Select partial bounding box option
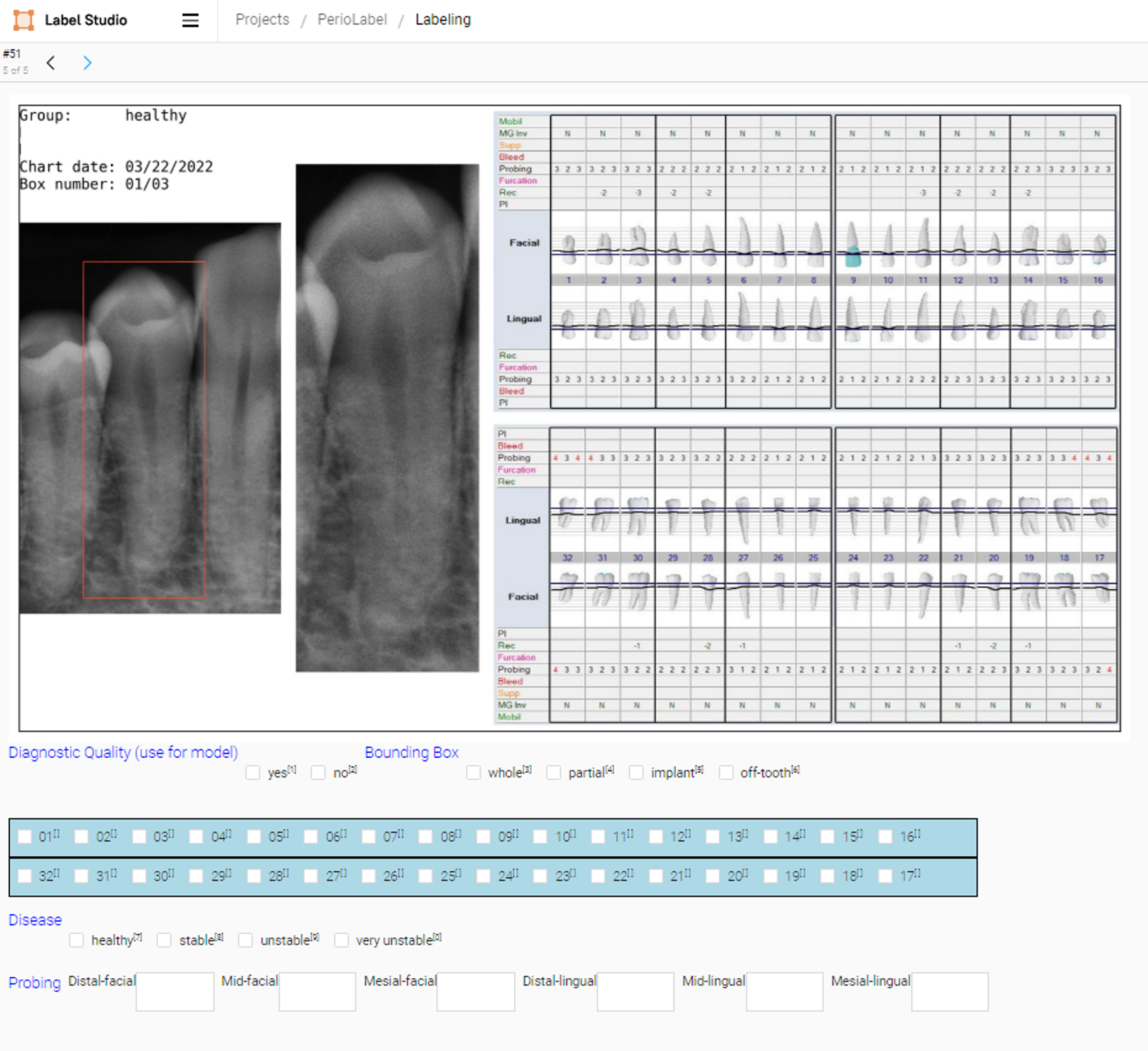This screenshot has height=1051, width=1148. tap(553, 773)
